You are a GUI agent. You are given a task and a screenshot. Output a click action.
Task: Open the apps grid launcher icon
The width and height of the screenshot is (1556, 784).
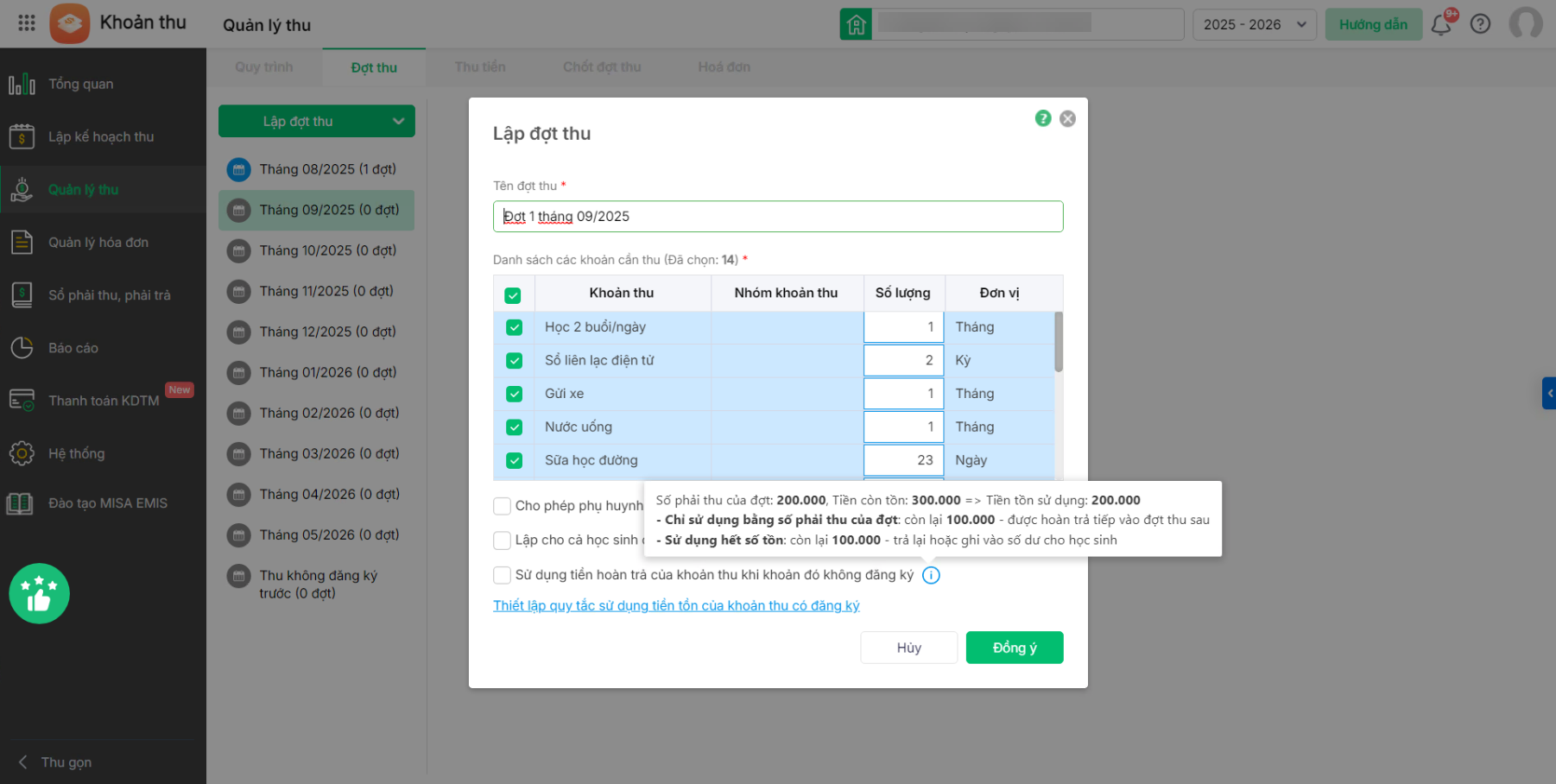(27, 23)
